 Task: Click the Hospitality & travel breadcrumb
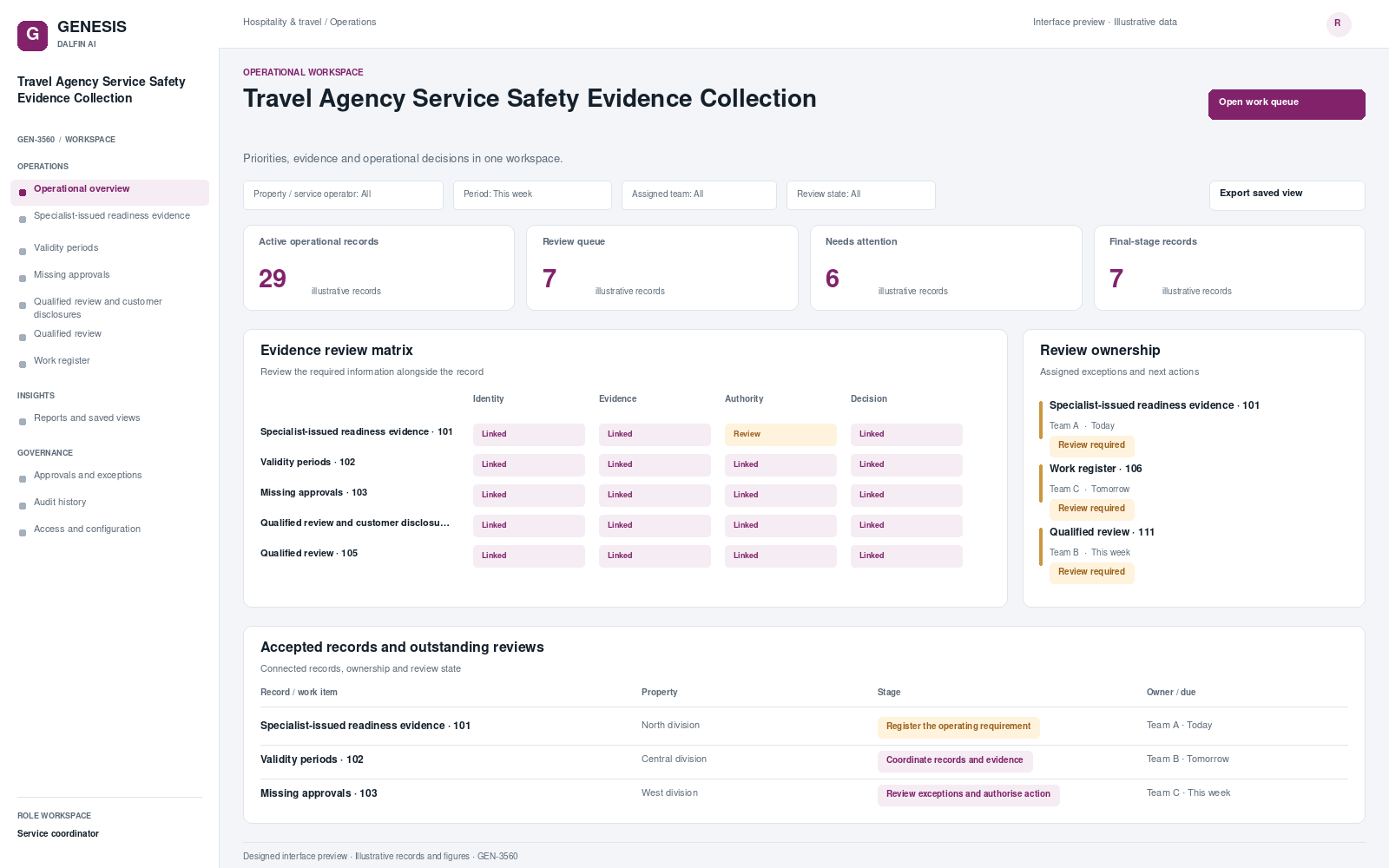click(282, 23)
